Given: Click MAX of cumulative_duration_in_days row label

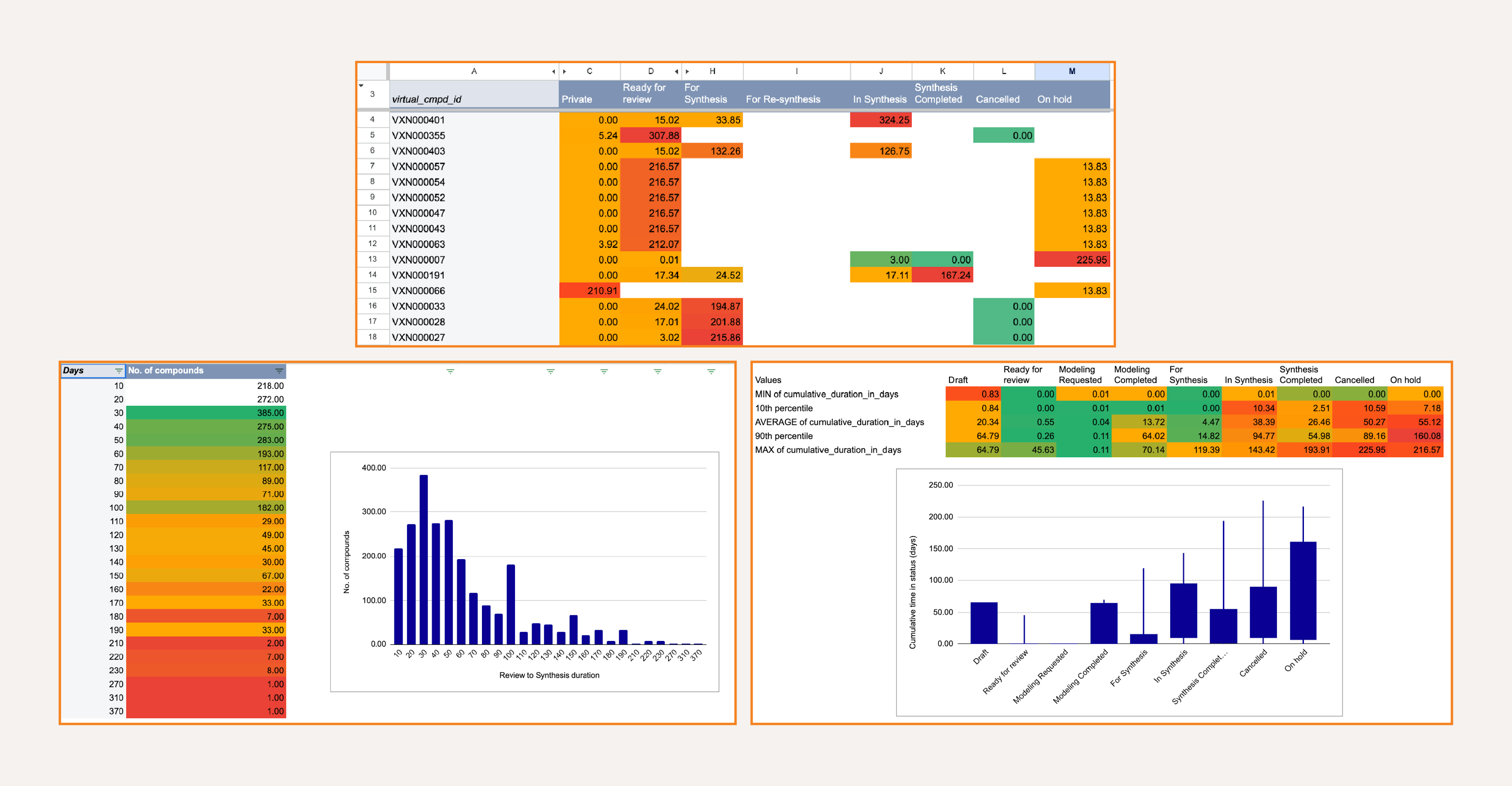Looking at the screenshot, I should (828, 450).
